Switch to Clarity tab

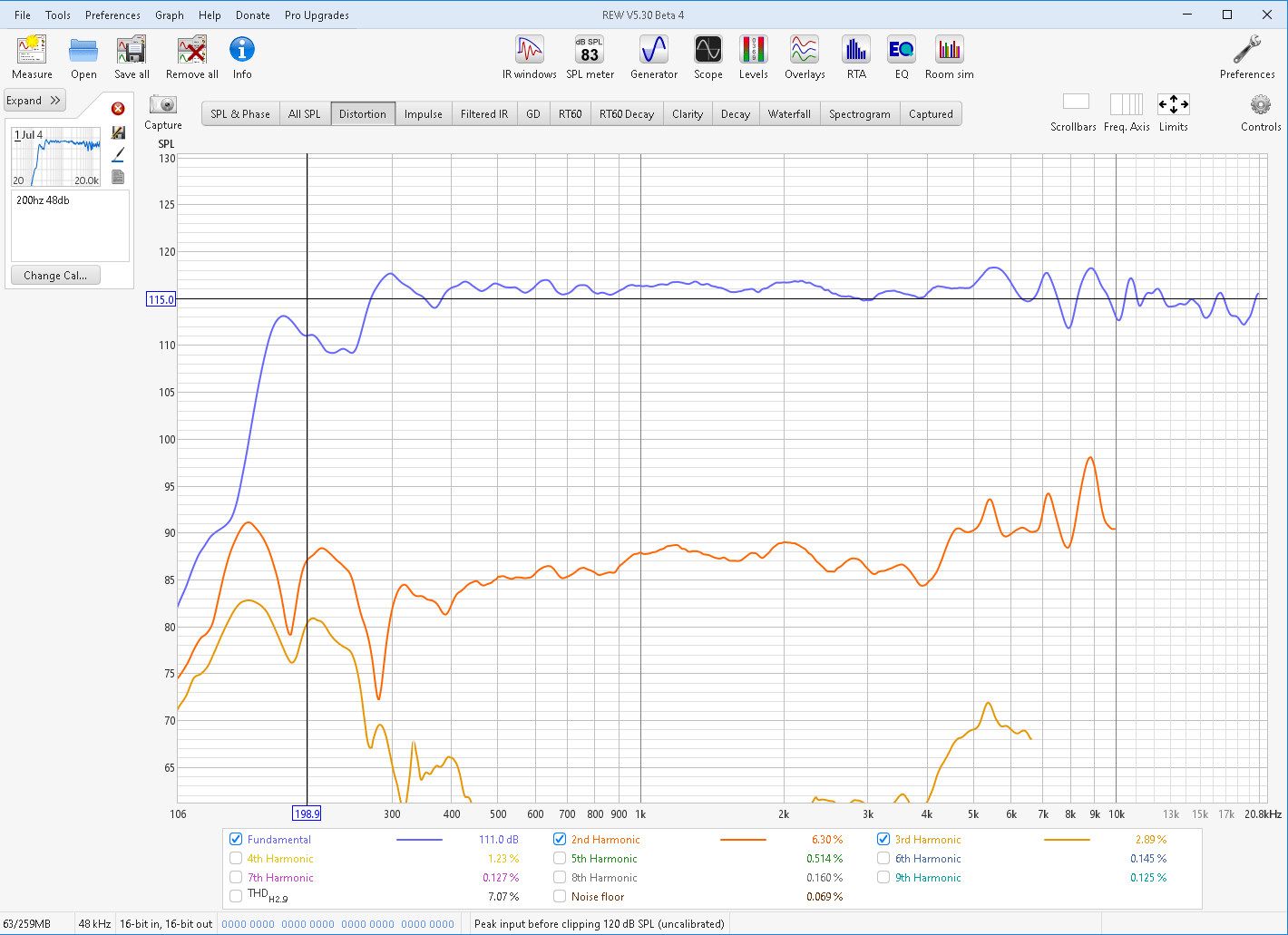[688, 113]
